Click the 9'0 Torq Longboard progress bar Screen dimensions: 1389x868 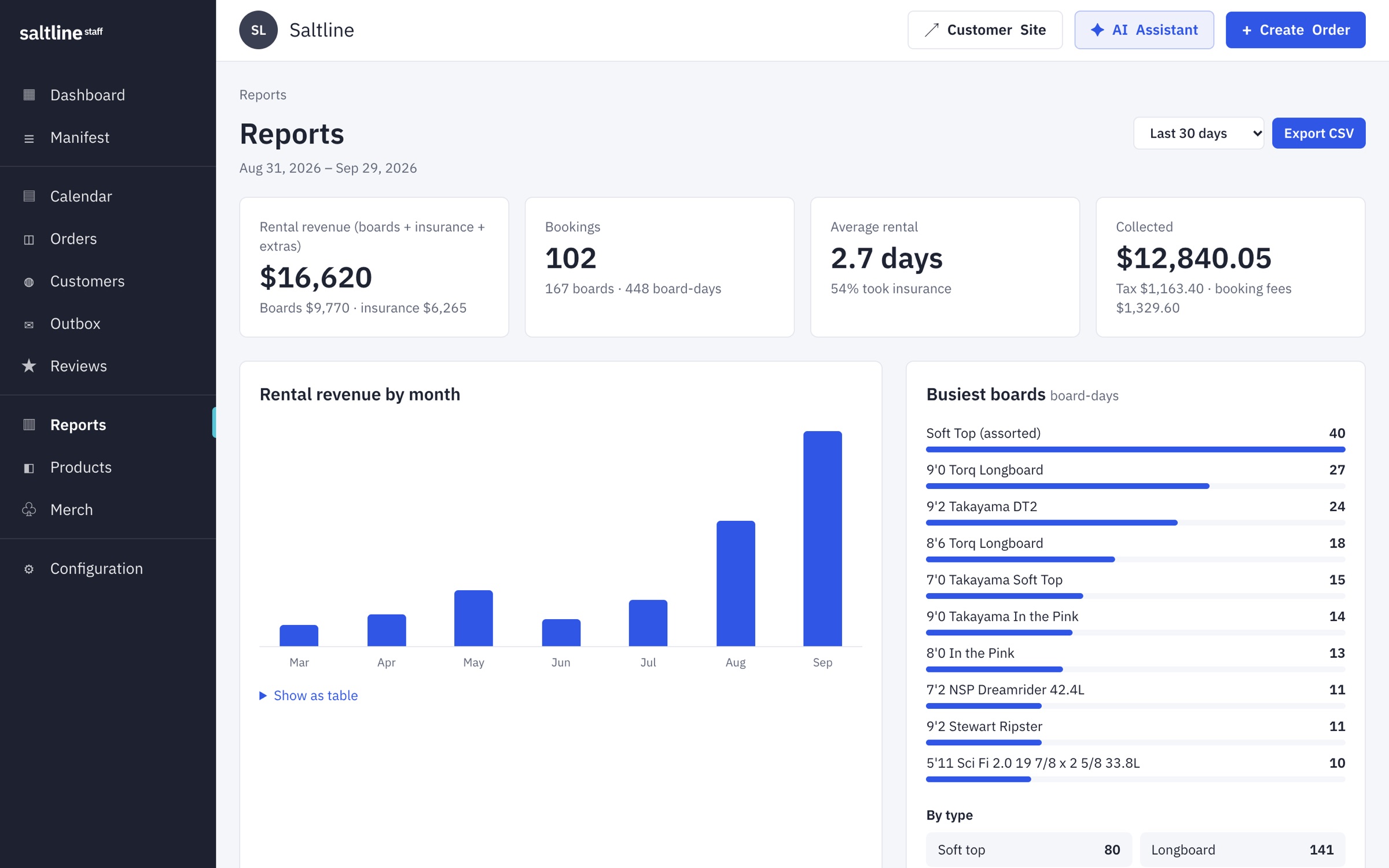pyautogui.click(x=1136, y=486)
